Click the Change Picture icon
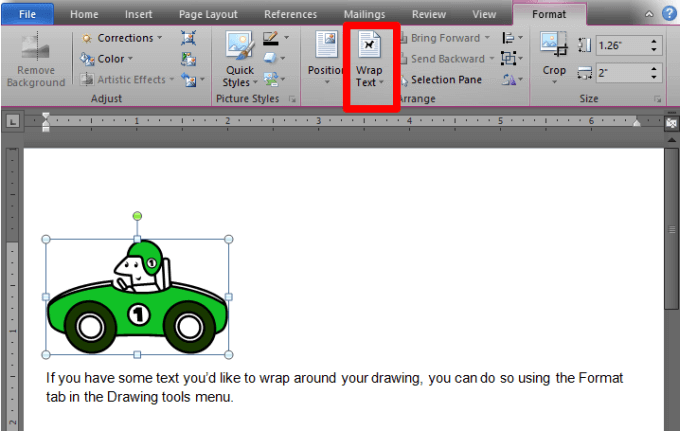 [x=189, y=59]
